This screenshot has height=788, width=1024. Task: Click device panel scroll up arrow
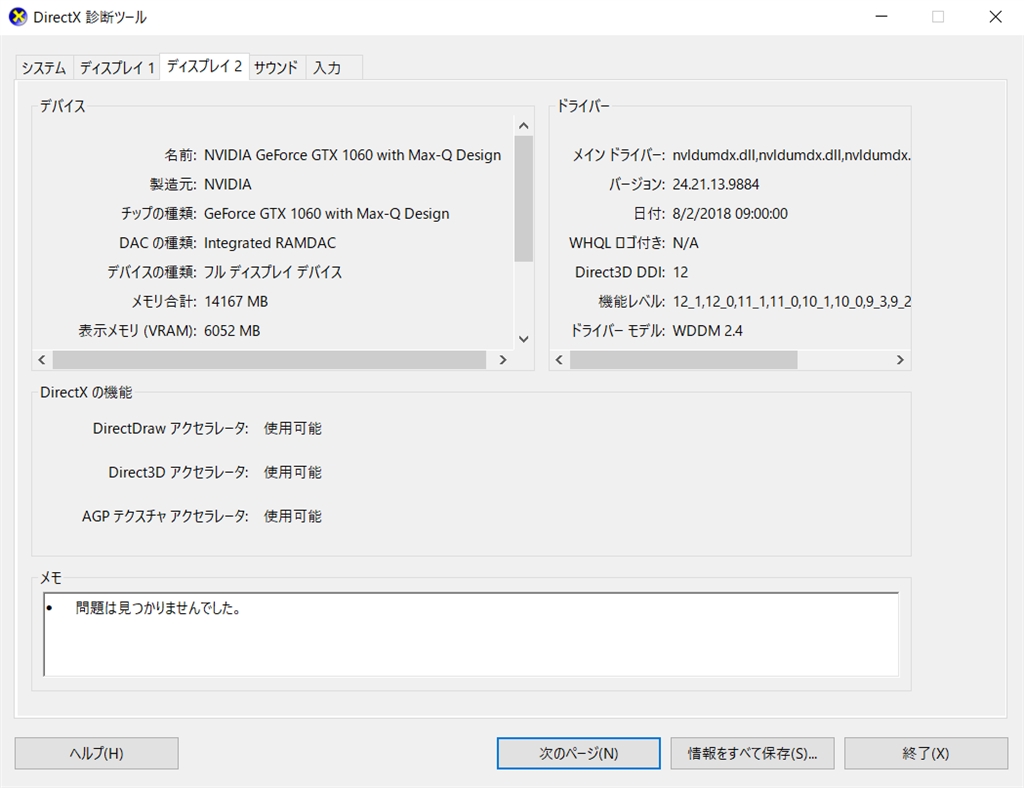pyautogui.click(x=523, y=125)
